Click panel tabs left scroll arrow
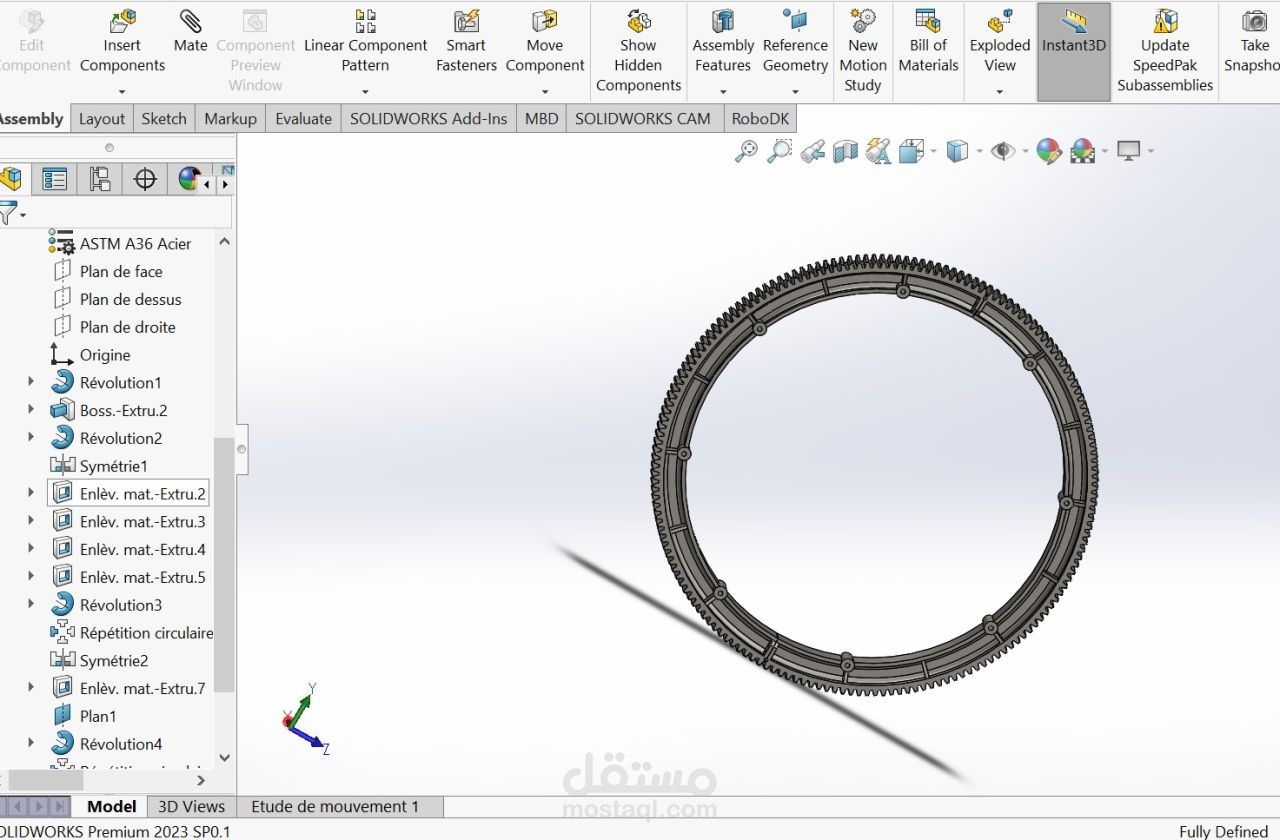The width and height of the screenshot is (1280, 840). coord(208,184)
